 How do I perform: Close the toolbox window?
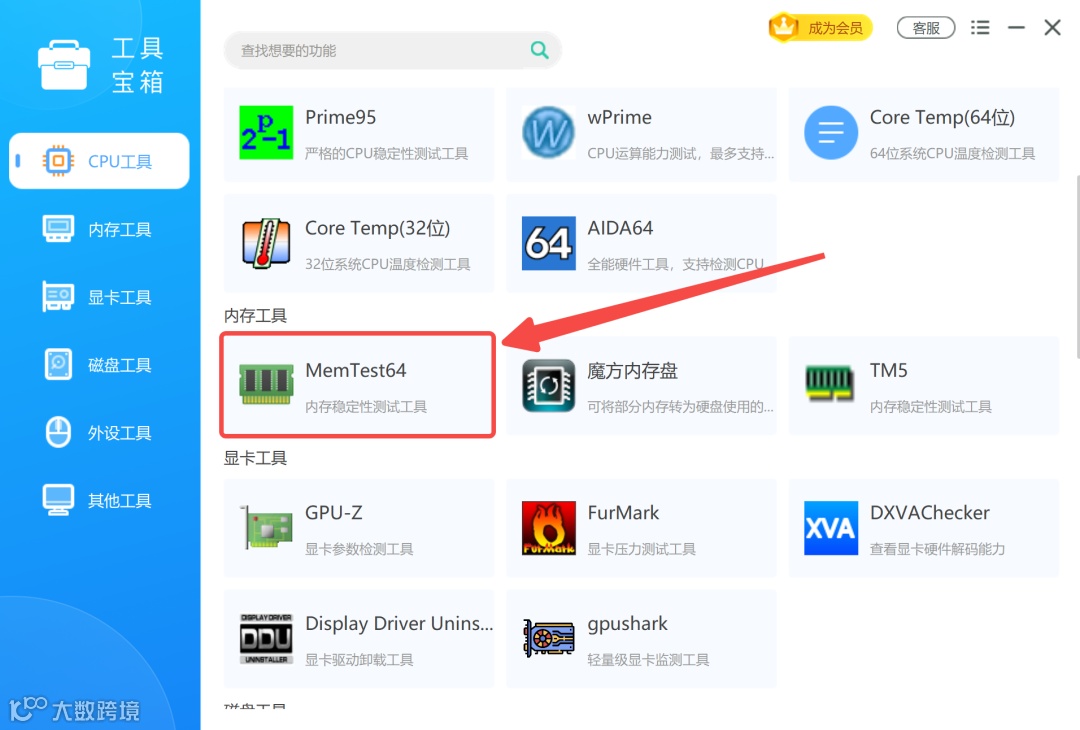coord(1052,28)
